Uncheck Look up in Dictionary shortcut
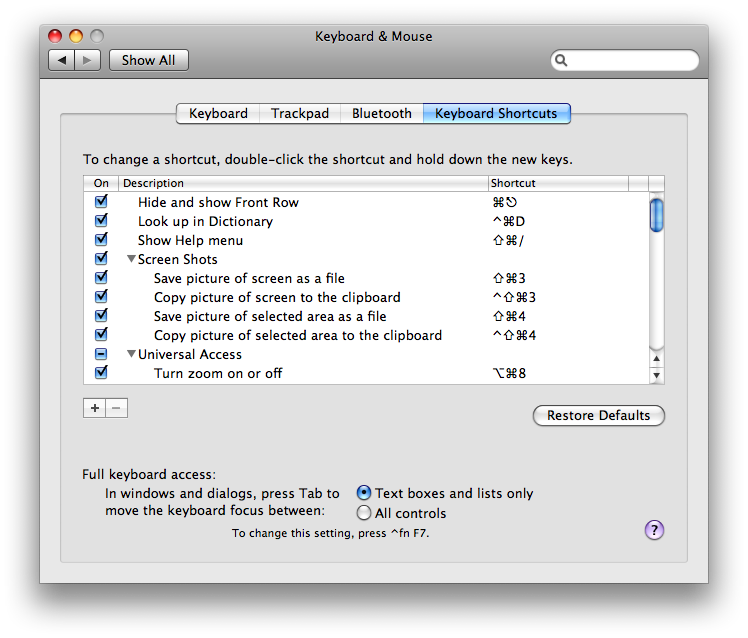The height and width of the screenshot is (638, 748). point(101,221)
